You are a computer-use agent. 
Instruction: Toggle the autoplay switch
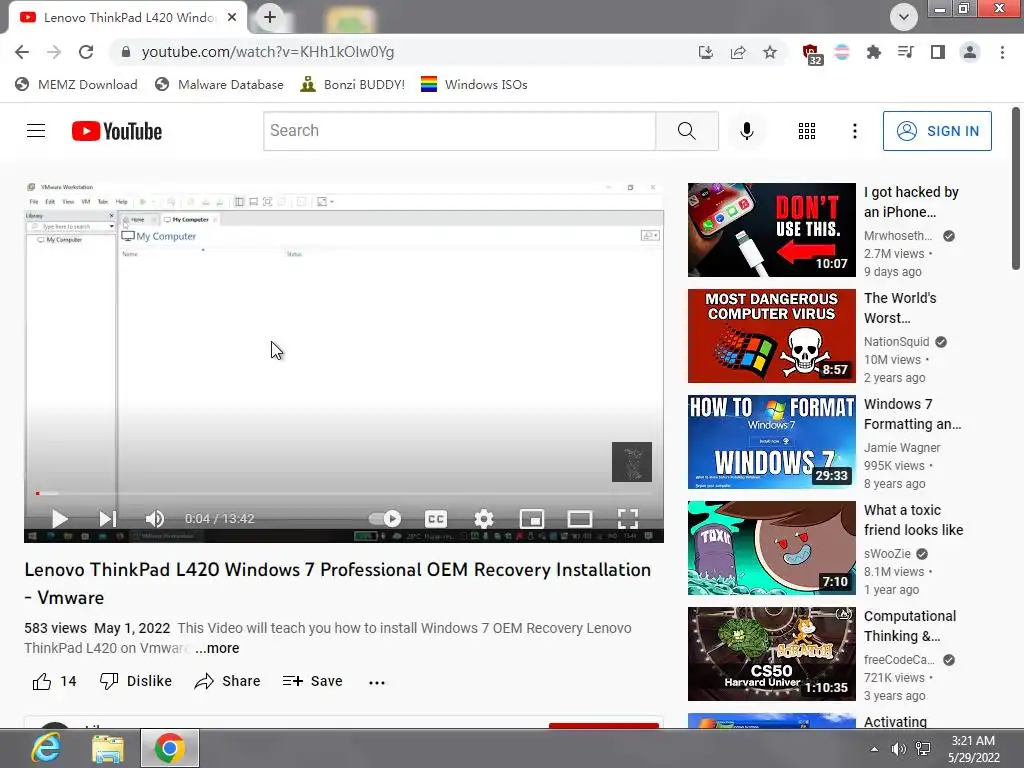click(x=385, y=519)
